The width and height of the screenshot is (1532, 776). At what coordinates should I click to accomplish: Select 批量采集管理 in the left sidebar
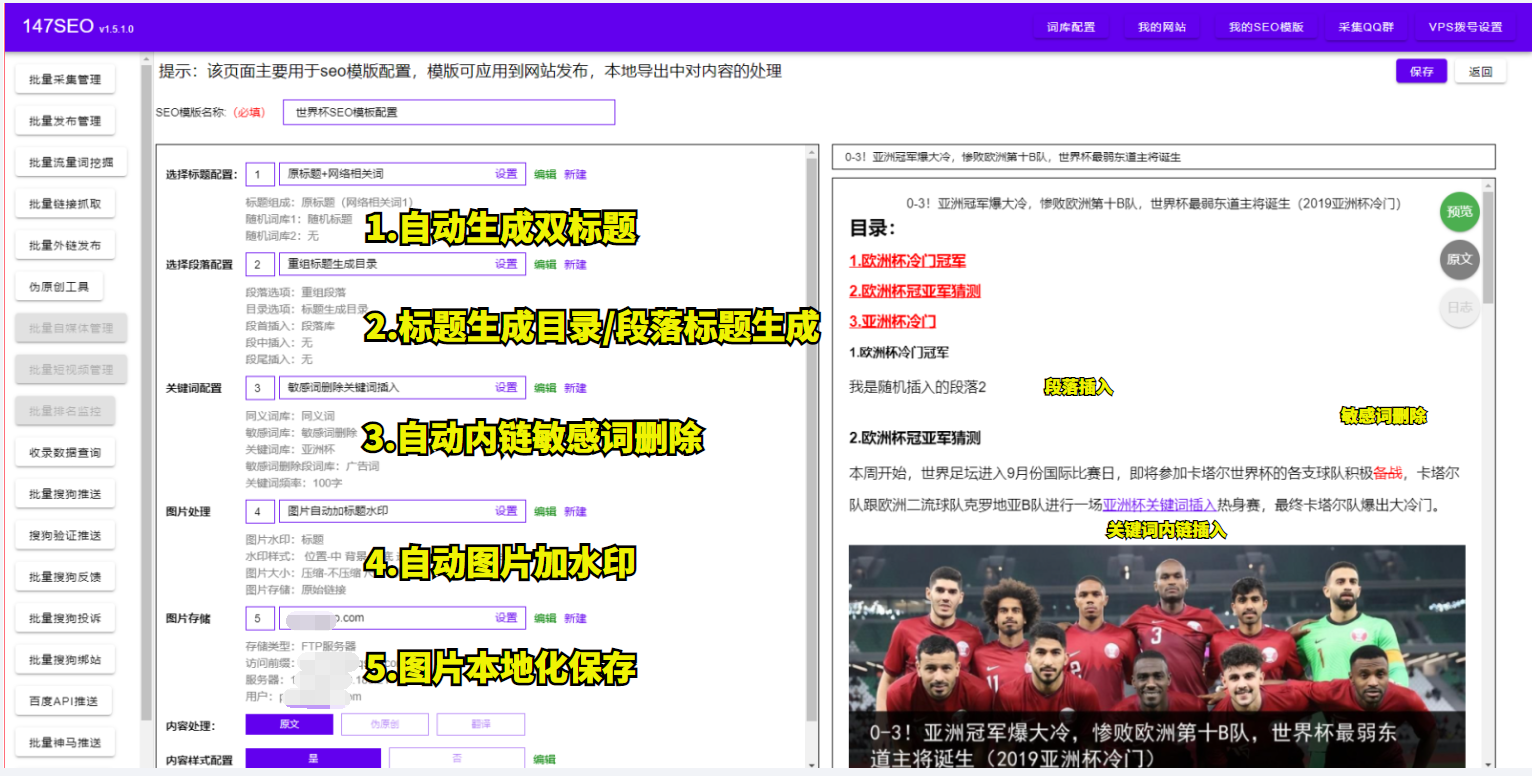pyautogui.click(x=64, y=78)
